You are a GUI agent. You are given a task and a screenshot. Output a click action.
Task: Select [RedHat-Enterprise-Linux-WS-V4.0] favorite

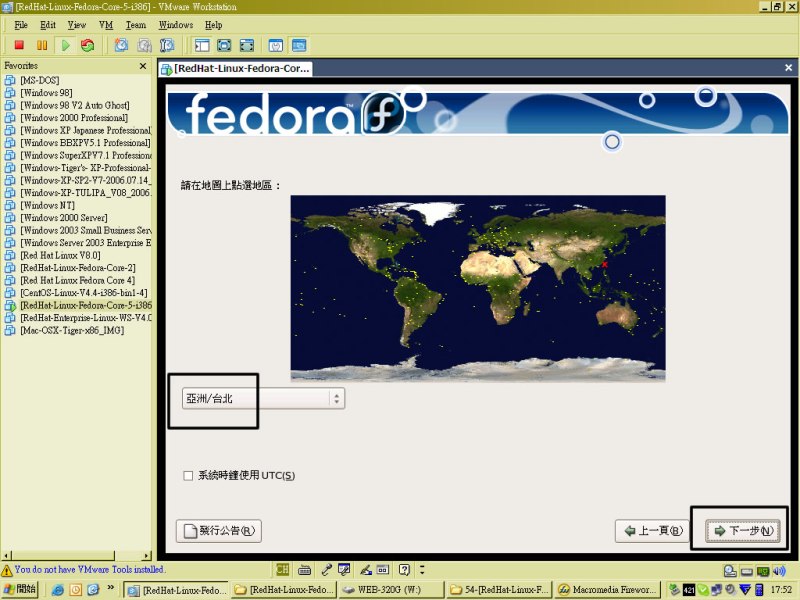click(85, 318)
